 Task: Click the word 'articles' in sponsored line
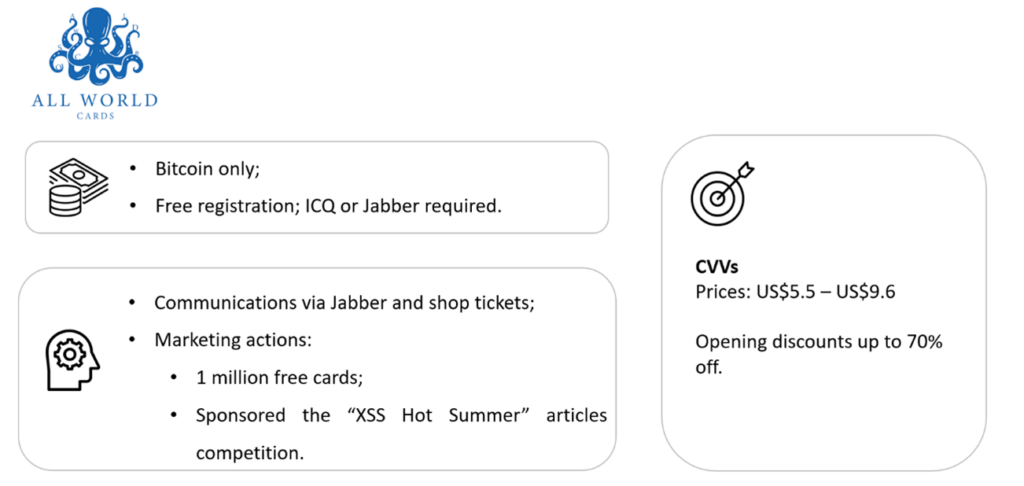(x=577, y=415)
